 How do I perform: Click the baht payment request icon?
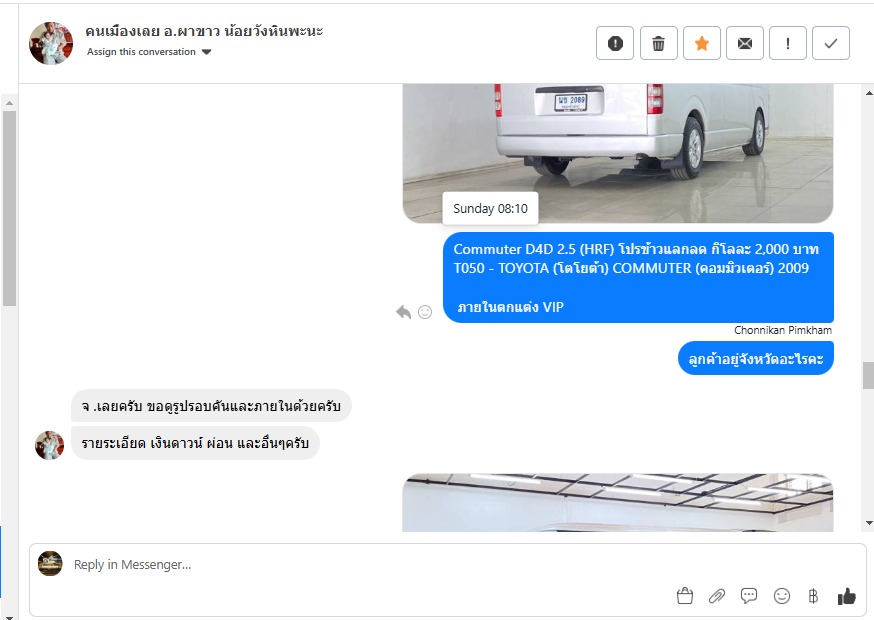click(813, 596)
